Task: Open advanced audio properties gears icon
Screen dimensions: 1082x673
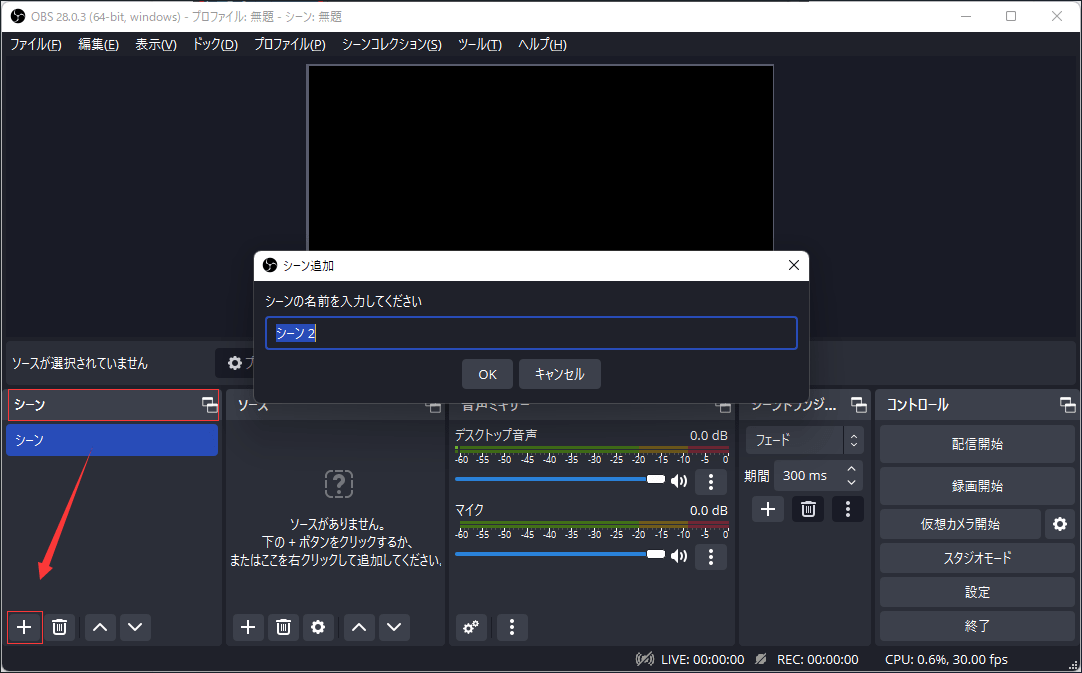Action: click(471, 627)
